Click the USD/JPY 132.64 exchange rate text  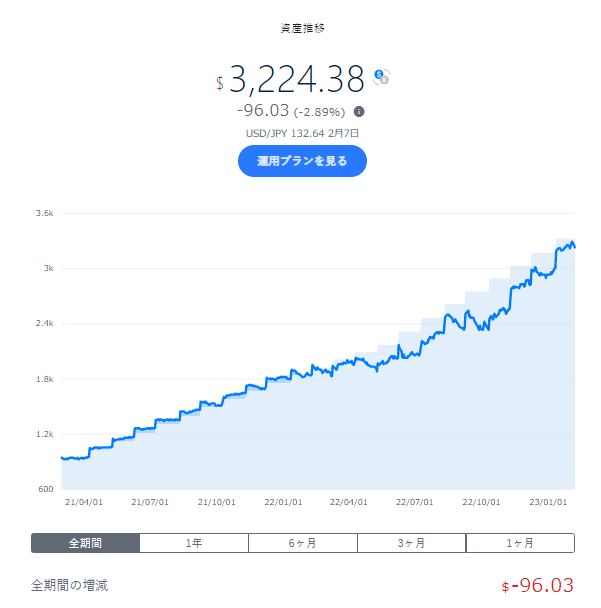285,133
